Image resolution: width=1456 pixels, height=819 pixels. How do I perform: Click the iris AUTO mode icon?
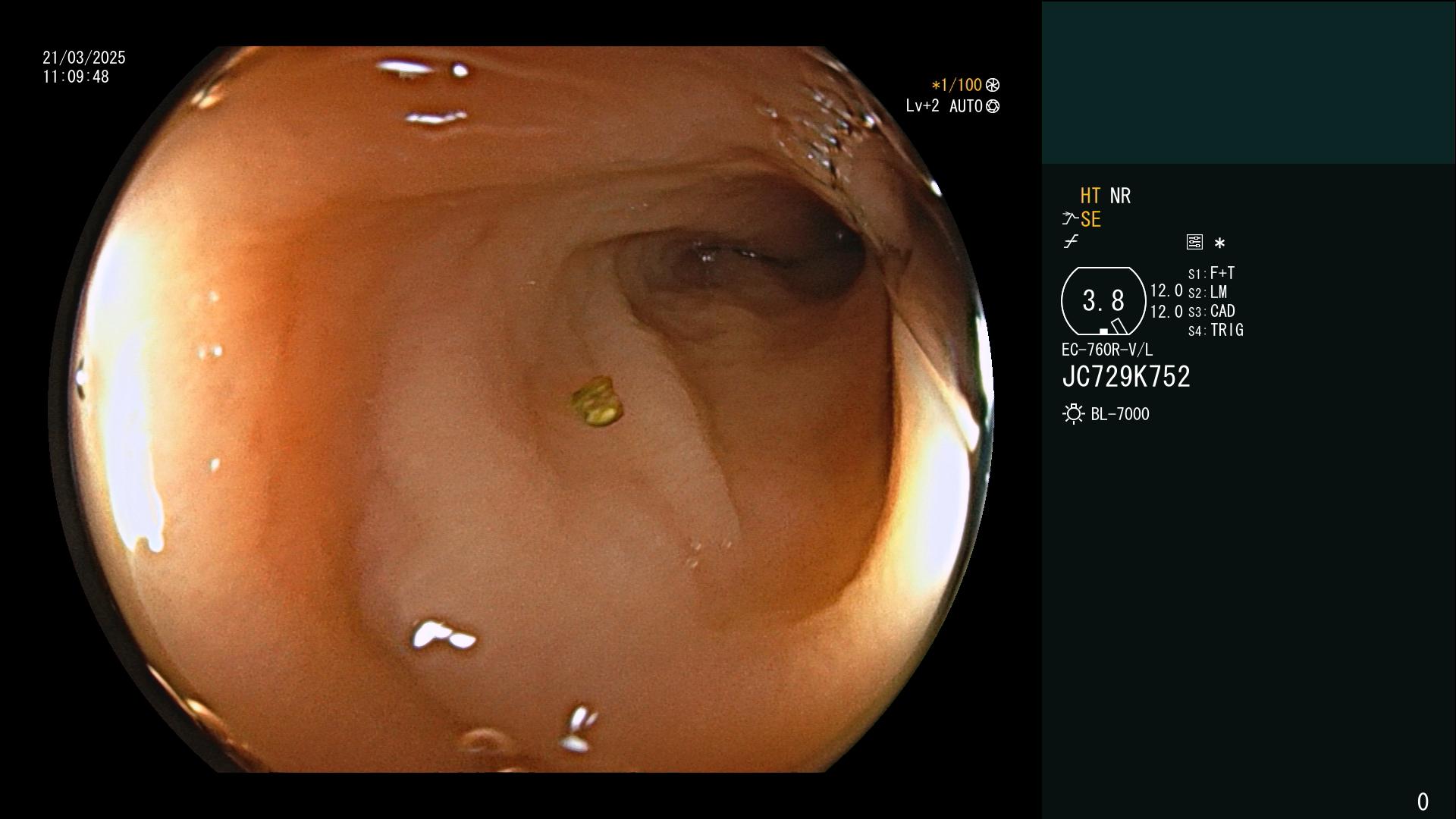point(993,107)
